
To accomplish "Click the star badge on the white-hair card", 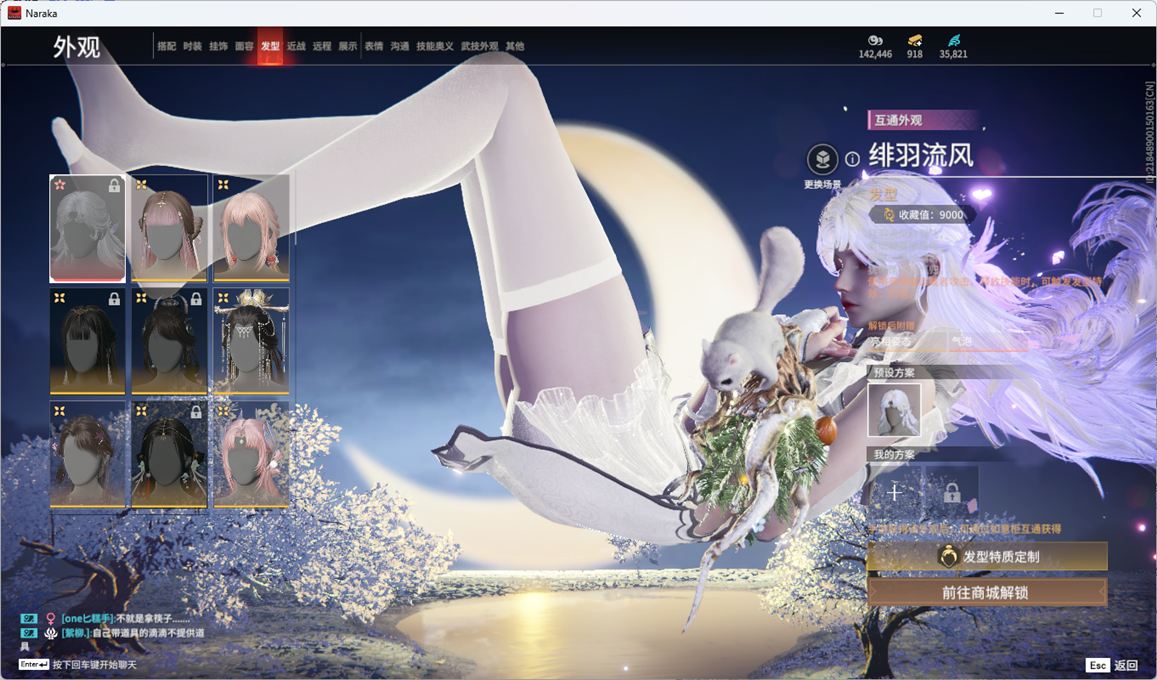I will coord(60,184).
